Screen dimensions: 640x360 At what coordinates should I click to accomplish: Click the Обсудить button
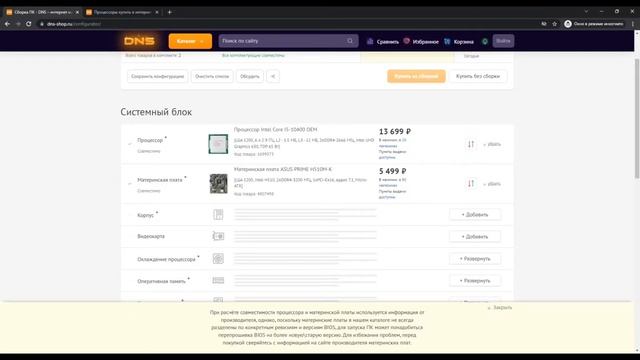(249, 76)
